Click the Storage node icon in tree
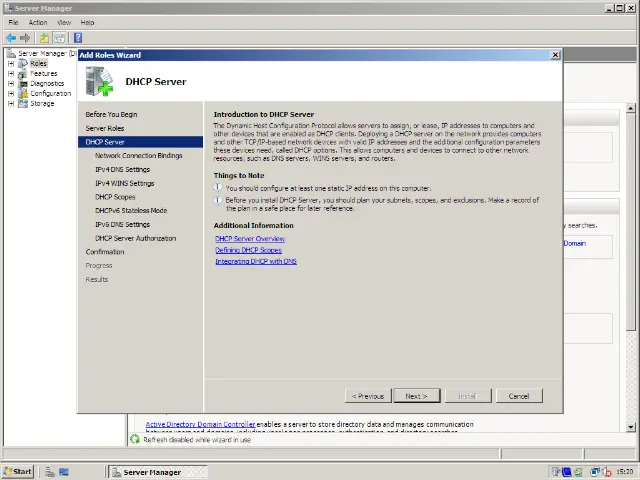Screen dimensions: 640x480 pyautogui.click(x=23, y=104)
